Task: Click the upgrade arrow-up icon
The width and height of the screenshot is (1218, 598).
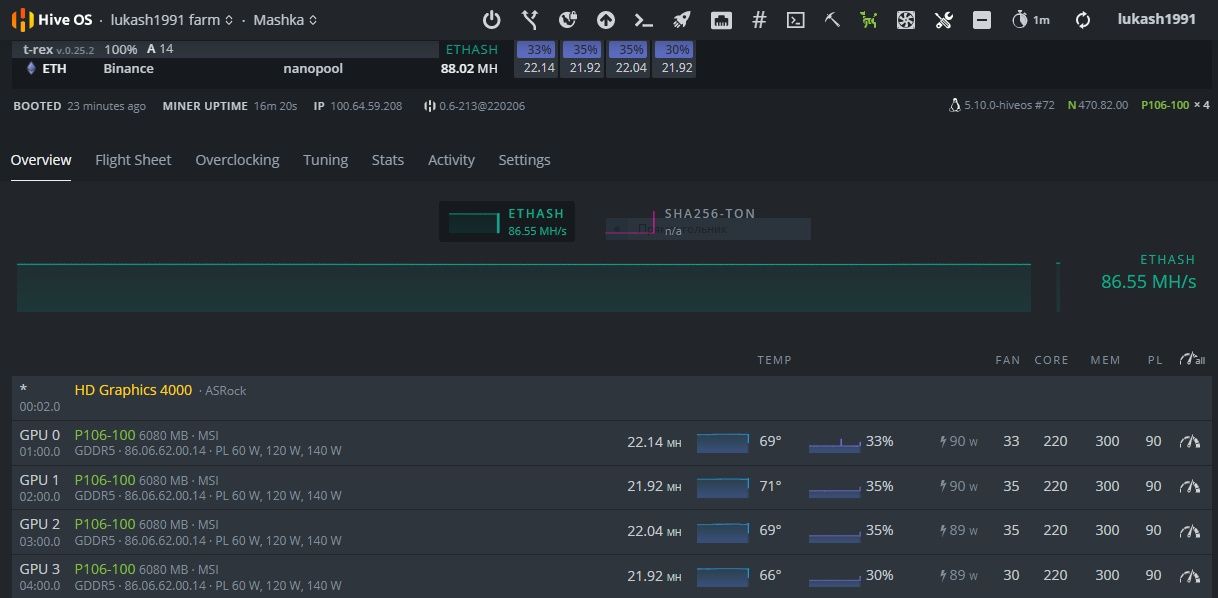Action: tap(606, 20)
